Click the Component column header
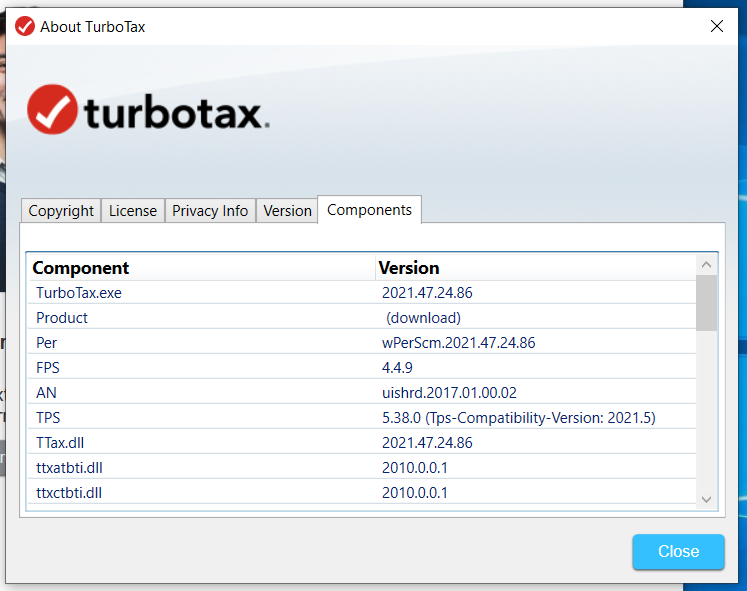 [202, 268]
